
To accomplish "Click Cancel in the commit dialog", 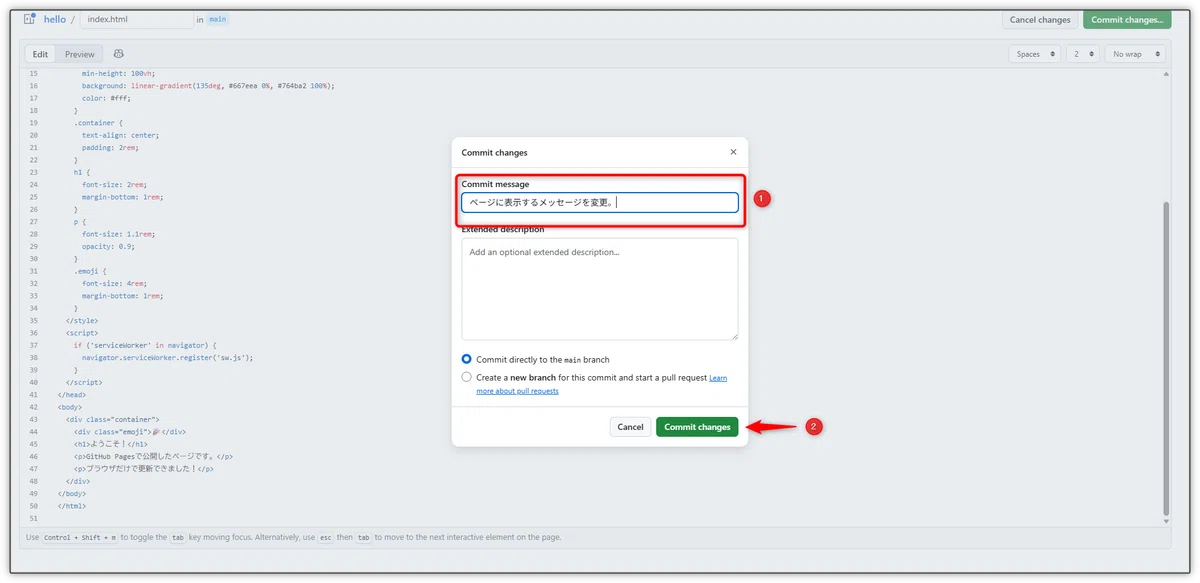I will [x=630, y=427].
